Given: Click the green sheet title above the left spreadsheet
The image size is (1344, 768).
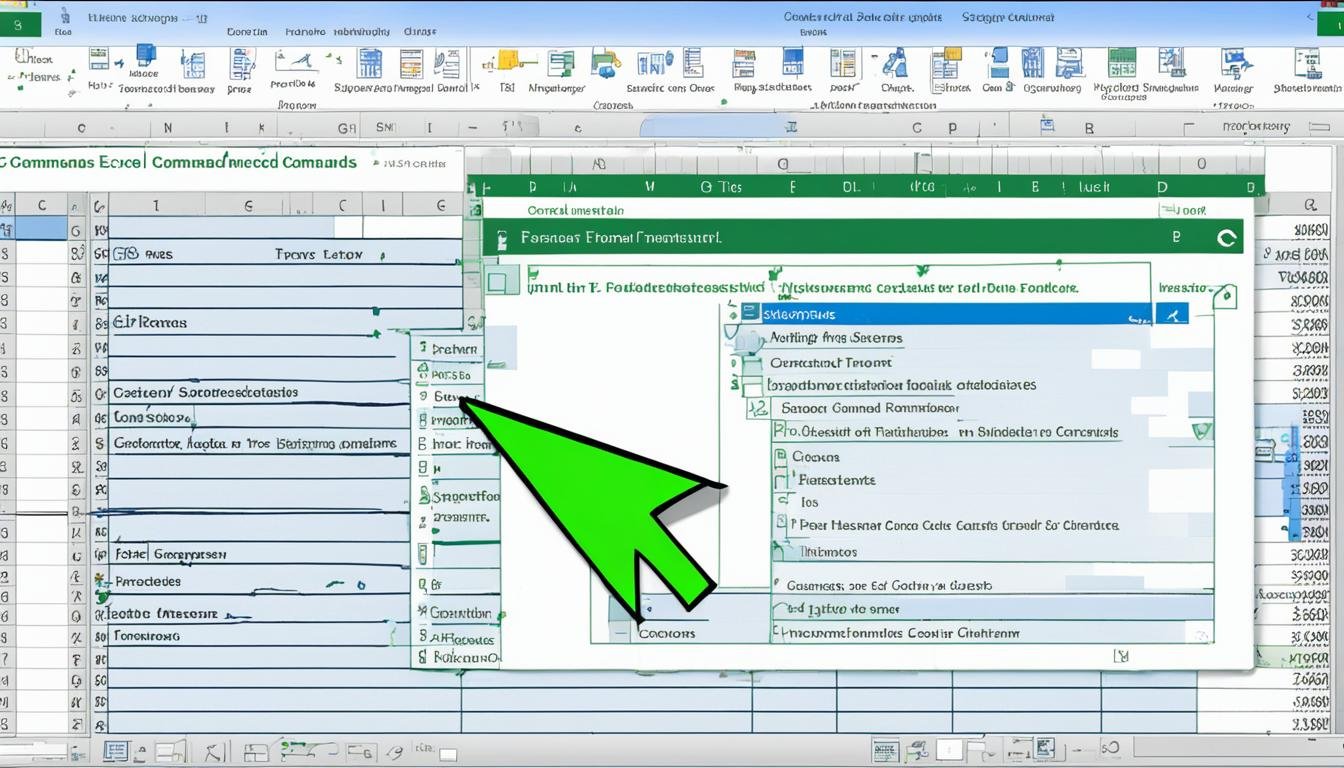Looking at the screenshot, I should (178, 162).
